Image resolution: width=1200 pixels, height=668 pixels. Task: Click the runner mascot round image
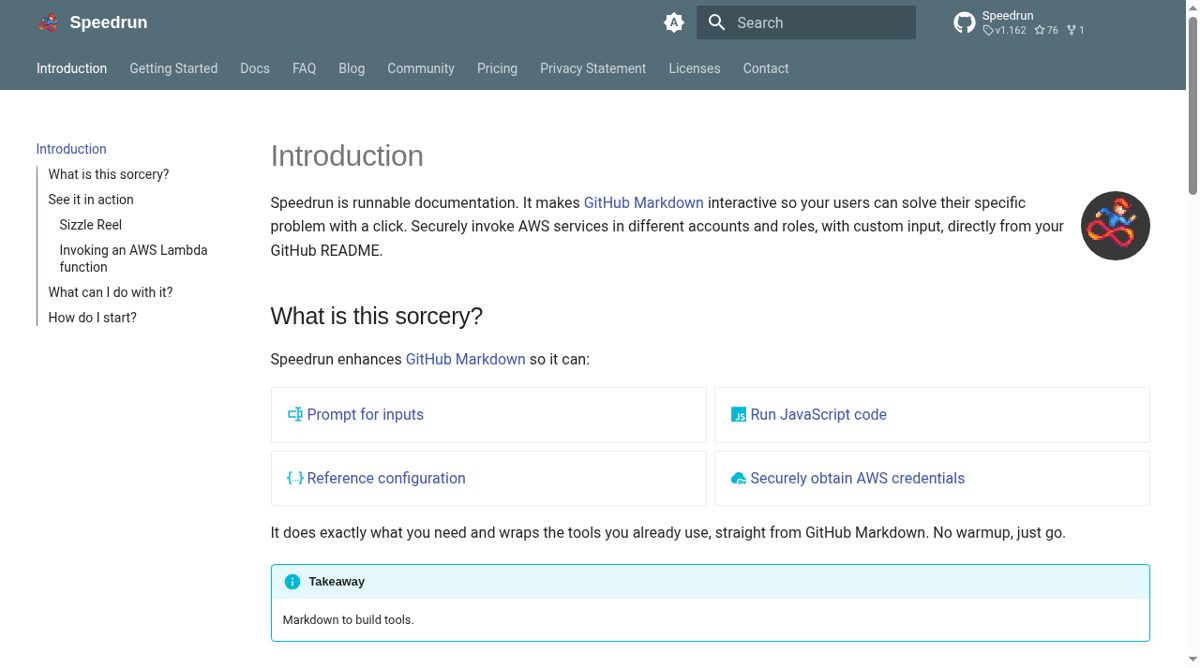tap(1115, 226)
